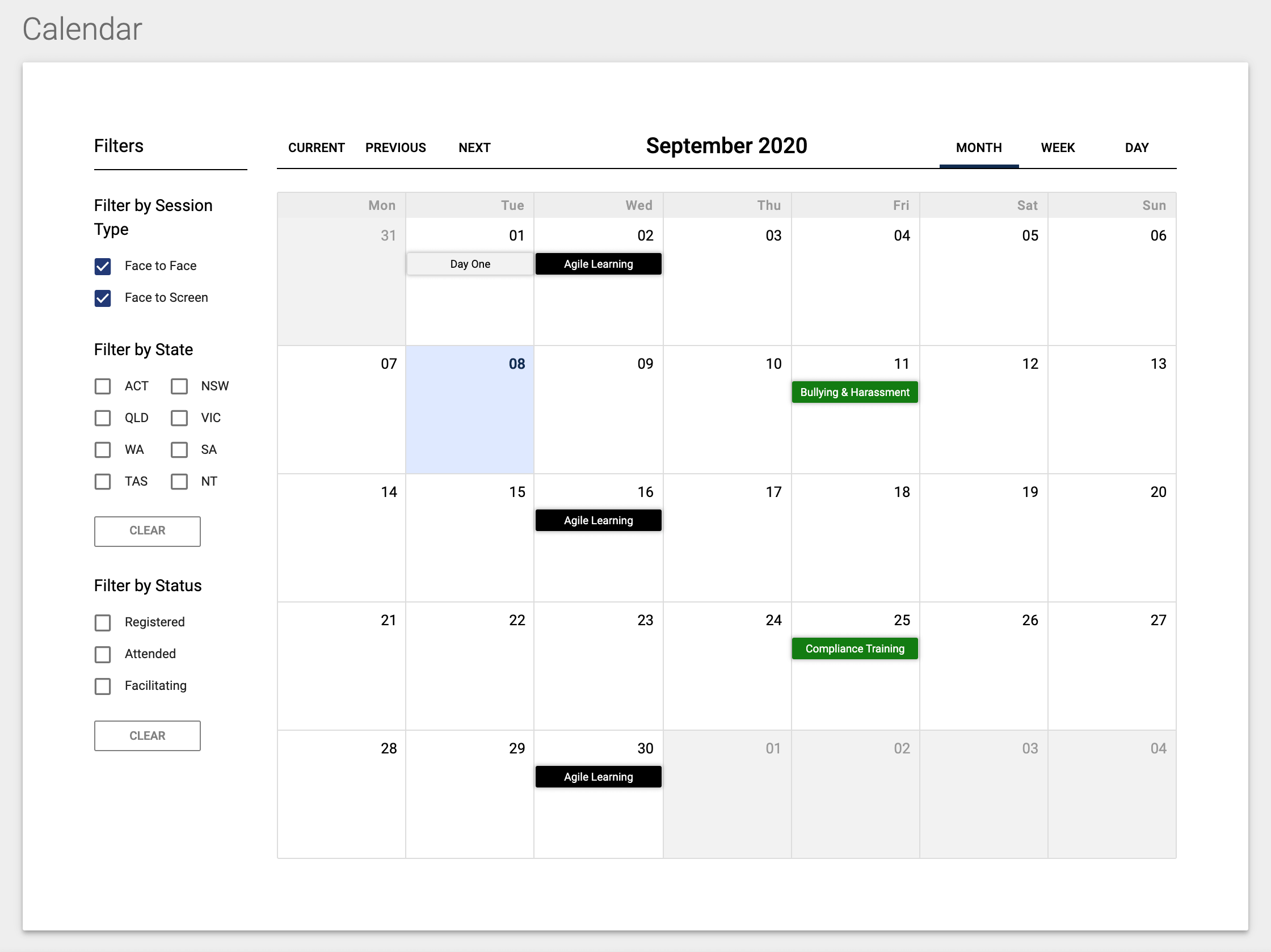The image size is (1271, 952).
Task: Clear the status filters with CLEAR
Action: point(148,736)
